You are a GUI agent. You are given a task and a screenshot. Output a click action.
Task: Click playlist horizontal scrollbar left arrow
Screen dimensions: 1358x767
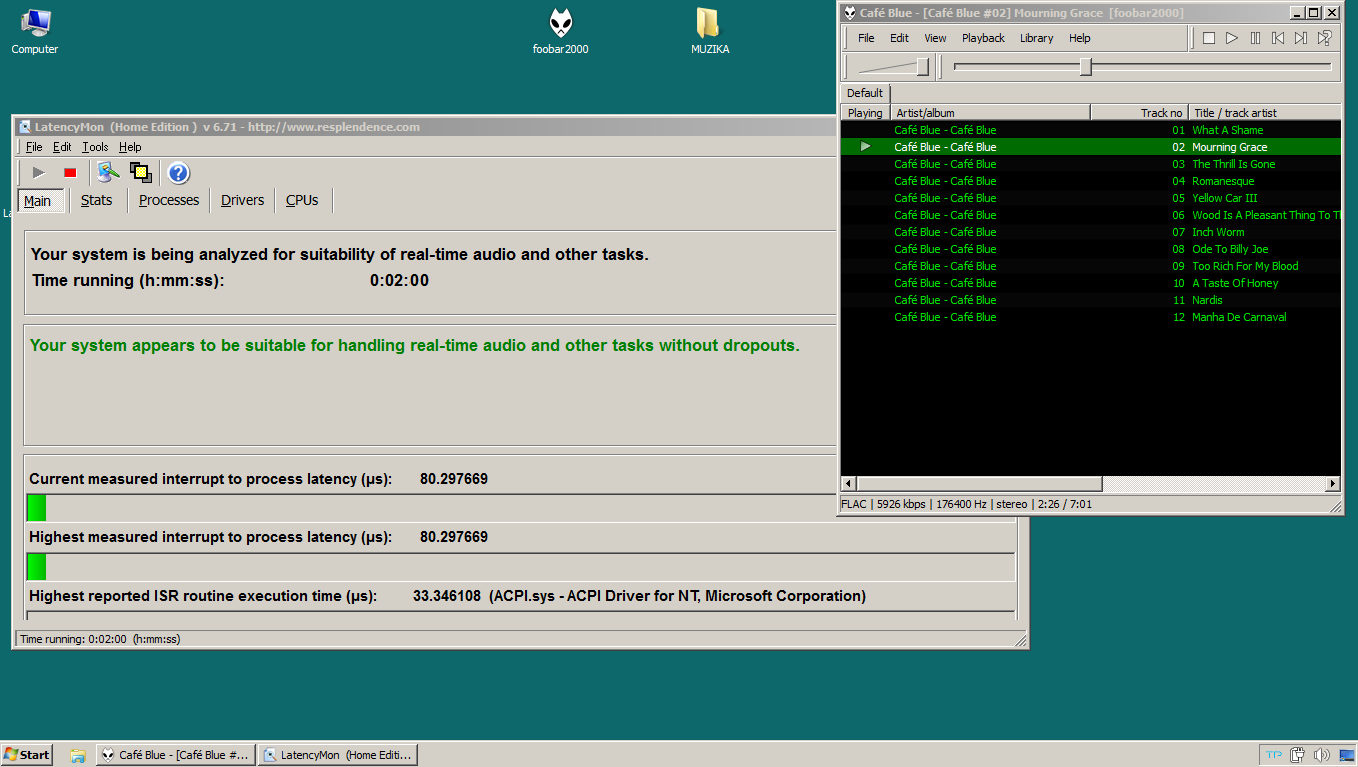point(849,484)
